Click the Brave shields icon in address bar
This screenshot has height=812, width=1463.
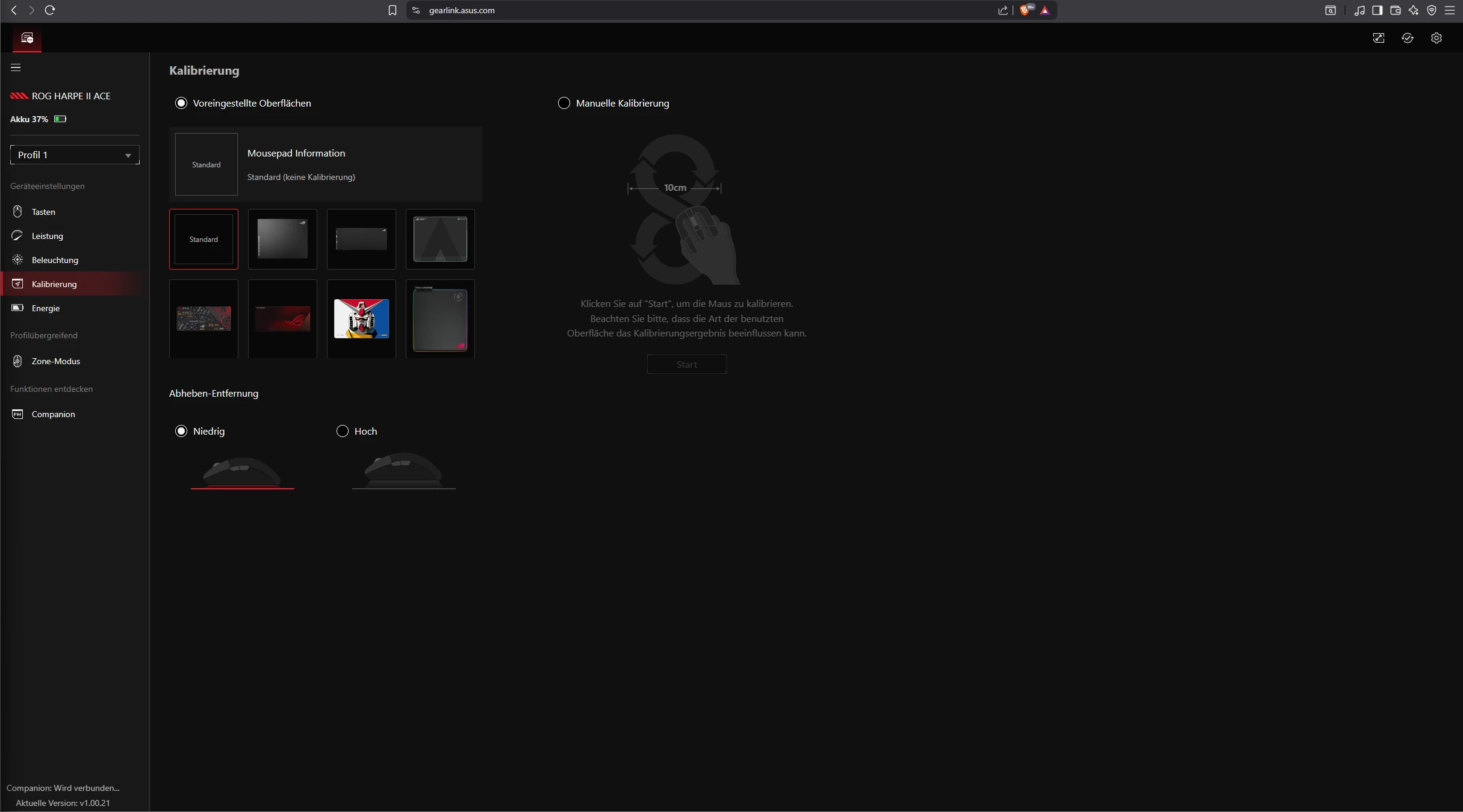(x=1024, y=10)
